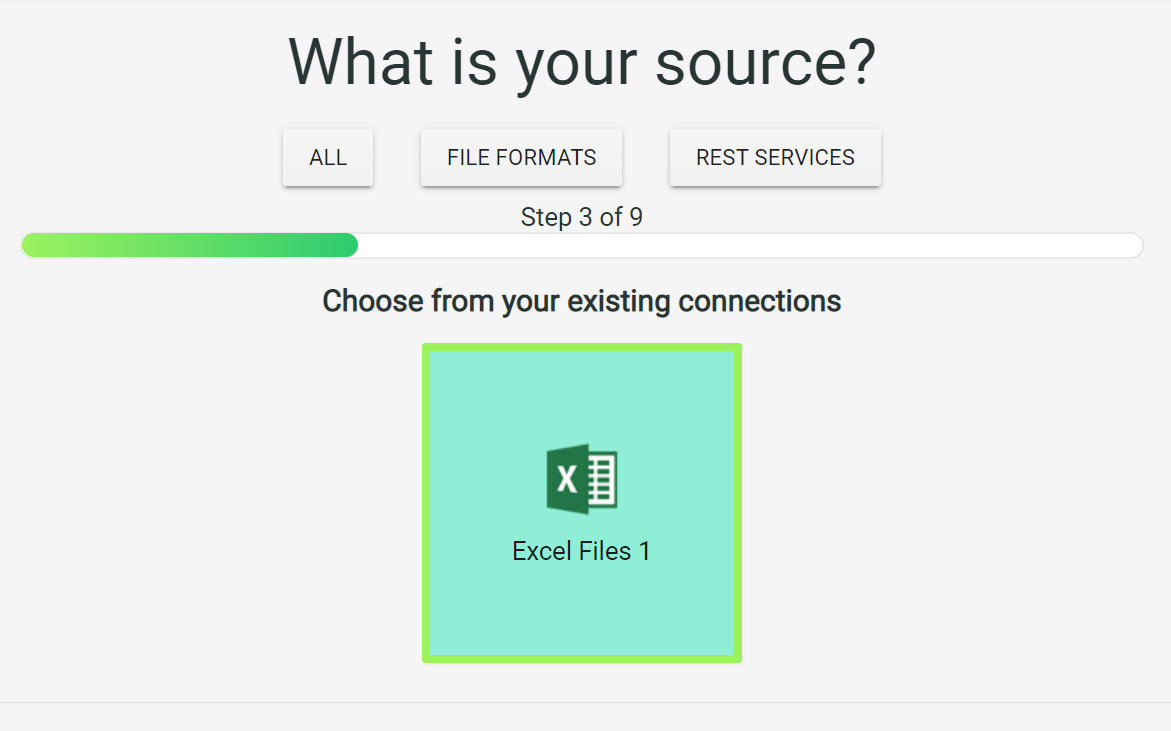
Task: Click the empty teal area above the Excel icon
Action: click(x=582, y=396)
